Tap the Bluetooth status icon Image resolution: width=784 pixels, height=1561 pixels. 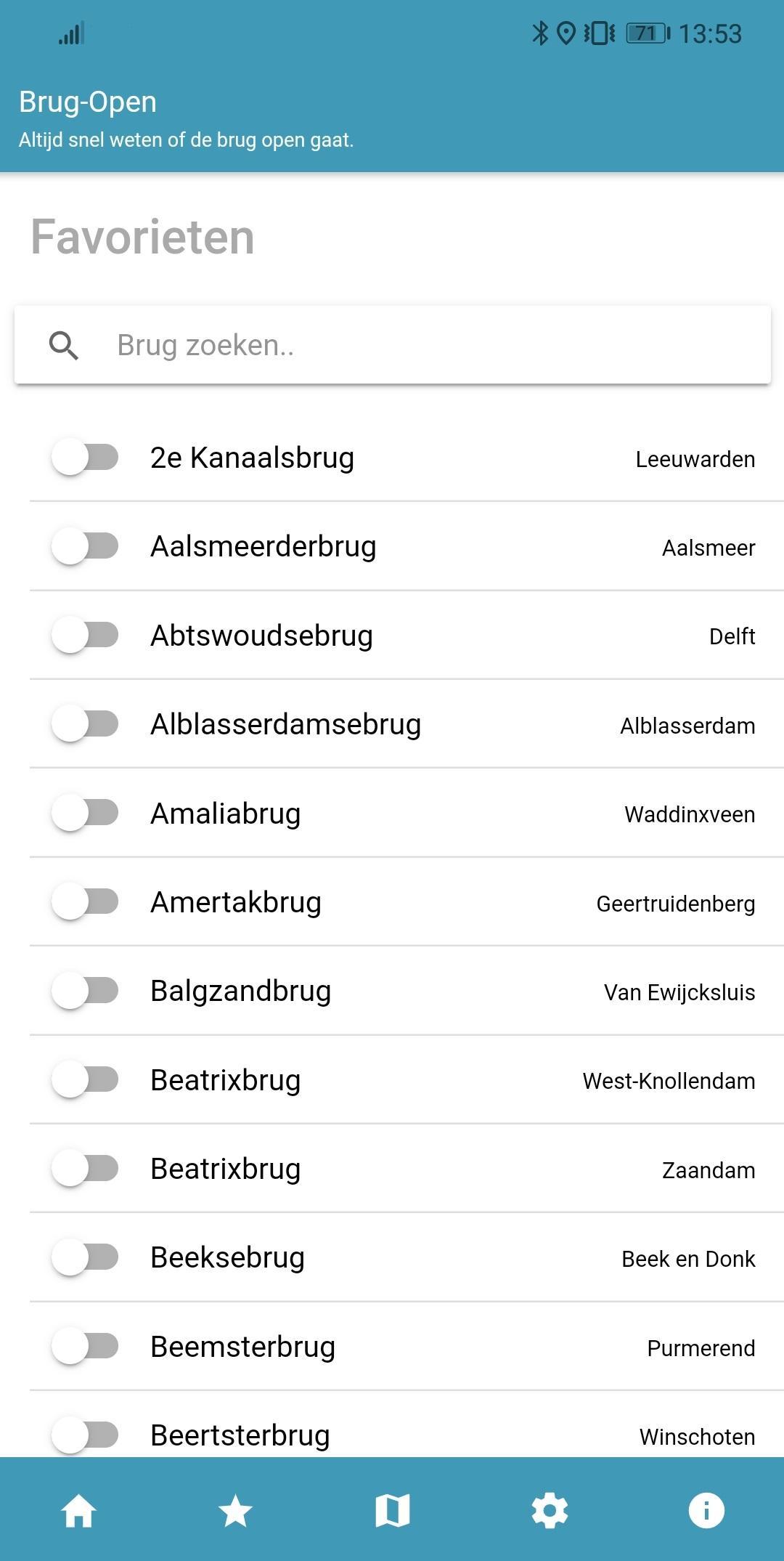(x=539, y=33)
